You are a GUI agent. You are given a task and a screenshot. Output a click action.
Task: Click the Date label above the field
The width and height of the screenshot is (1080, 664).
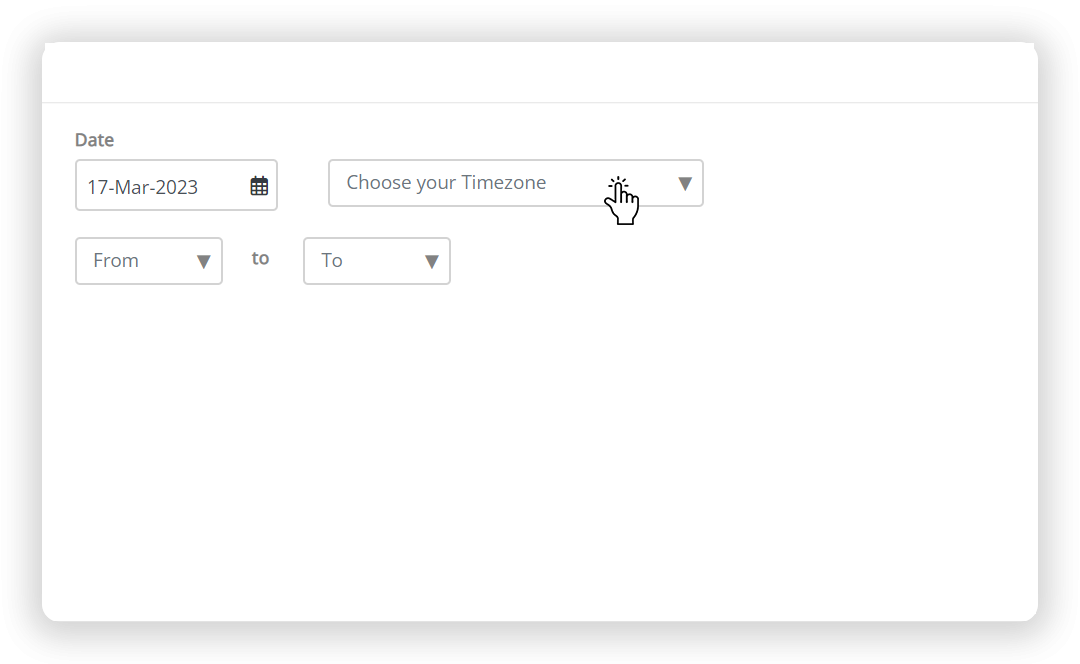coord(94,140)
